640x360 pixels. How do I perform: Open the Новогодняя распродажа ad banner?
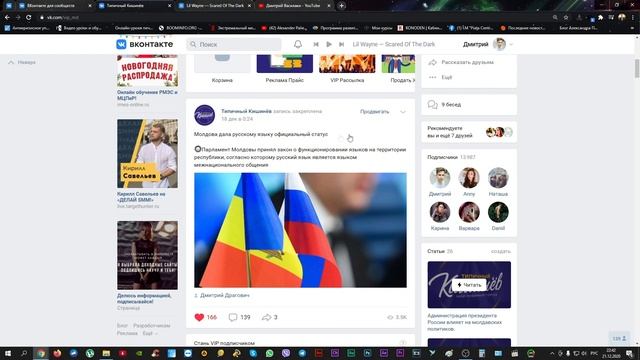point(147,71)
